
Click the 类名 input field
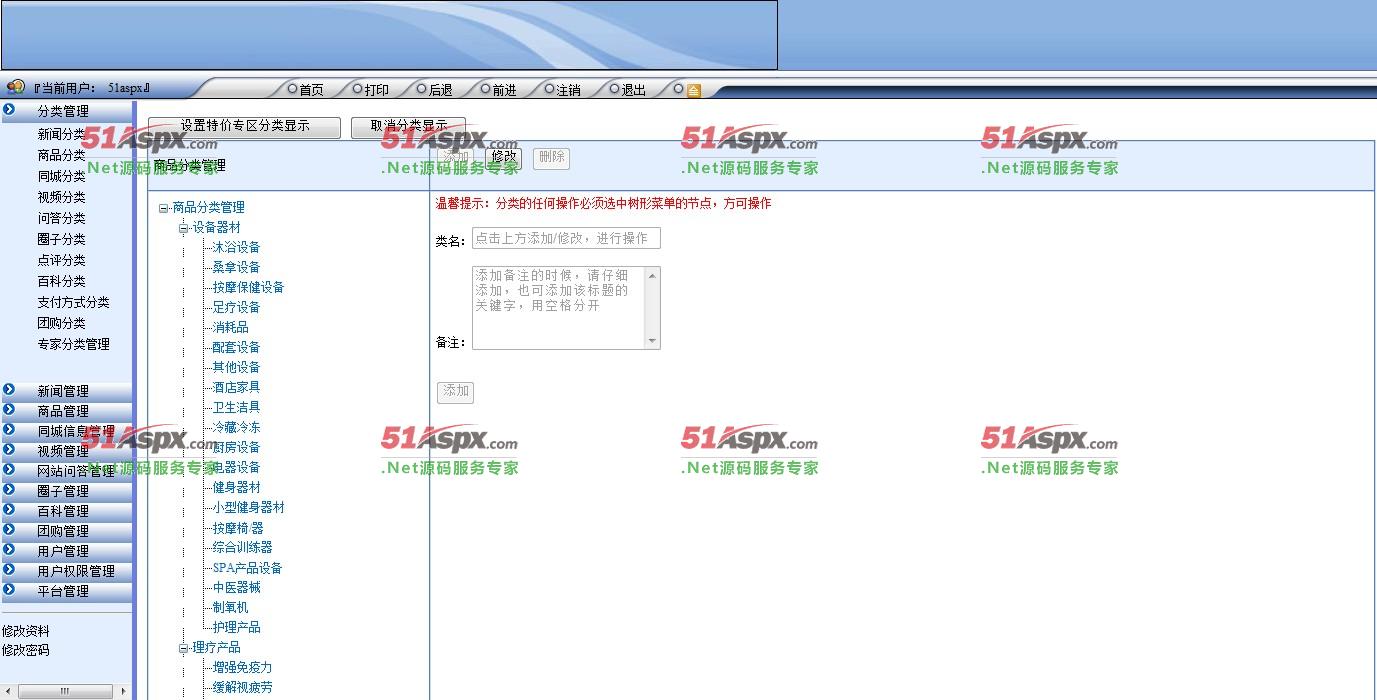tap(566, 239)
